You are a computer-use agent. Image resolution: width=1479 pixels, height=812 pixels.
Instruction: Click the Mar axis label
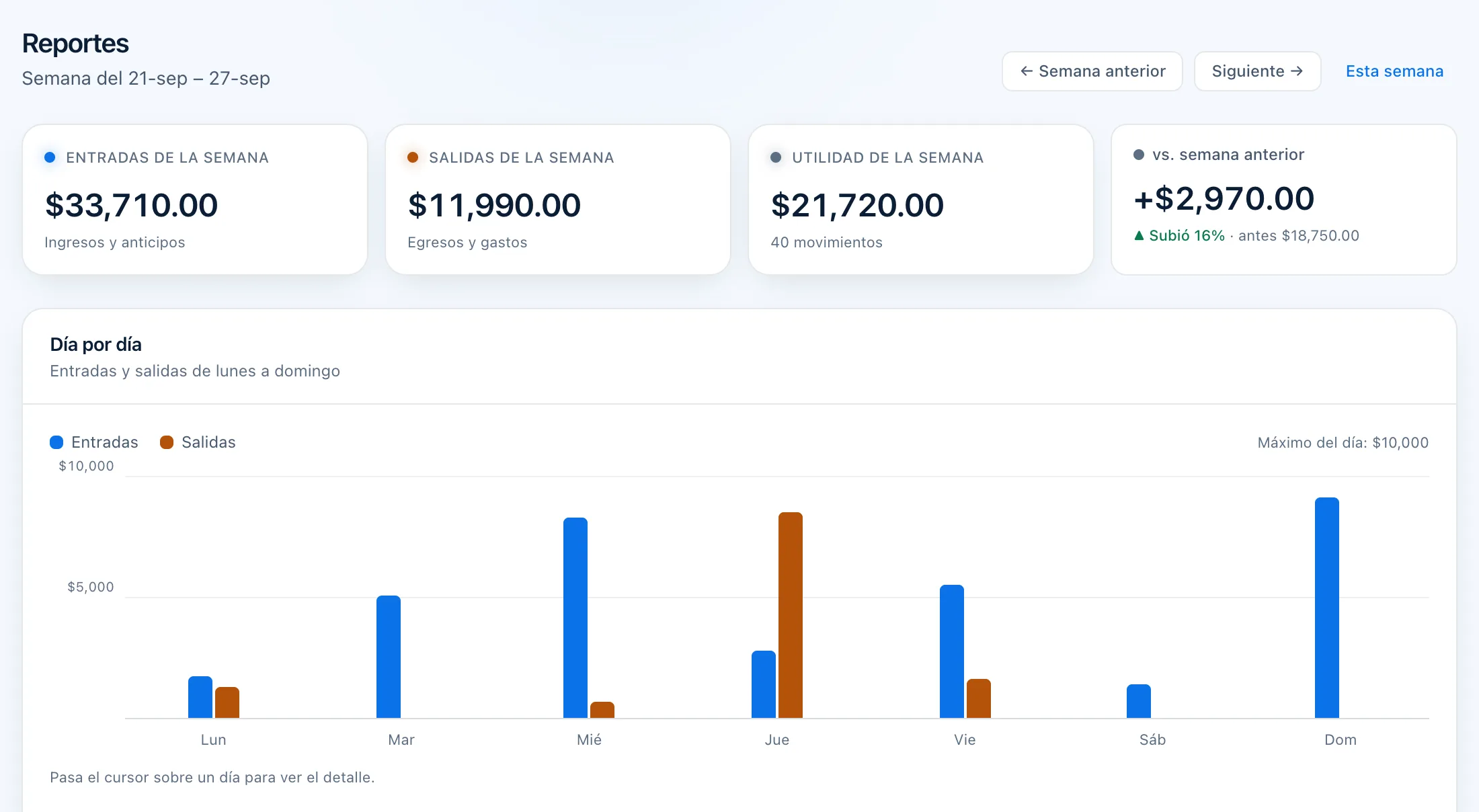coord(401,740)
